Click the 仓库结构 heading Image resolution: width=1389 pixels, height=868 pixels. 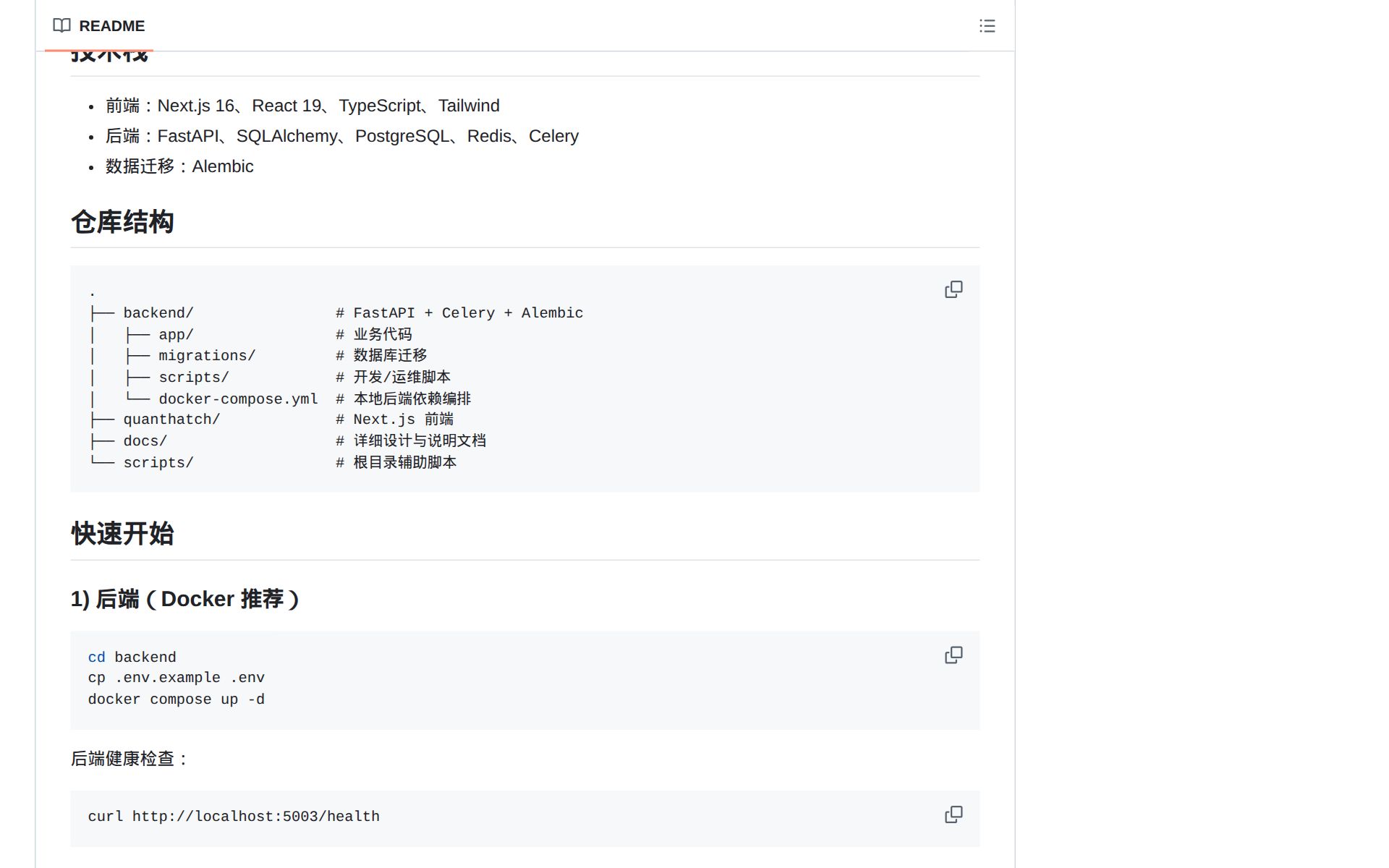[x=122, y=222]
